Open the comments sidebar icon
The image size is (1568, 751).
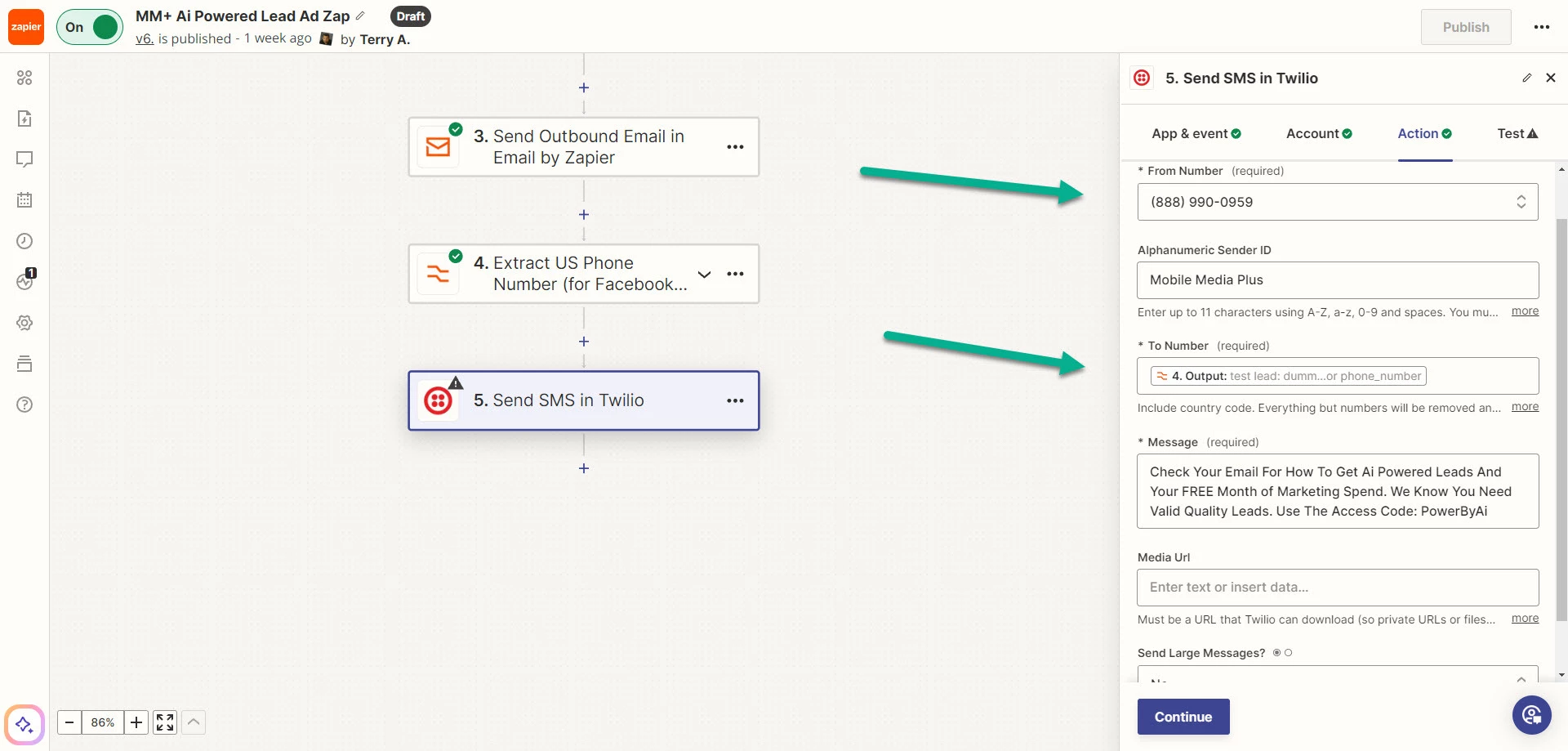[x=24, y=159]
